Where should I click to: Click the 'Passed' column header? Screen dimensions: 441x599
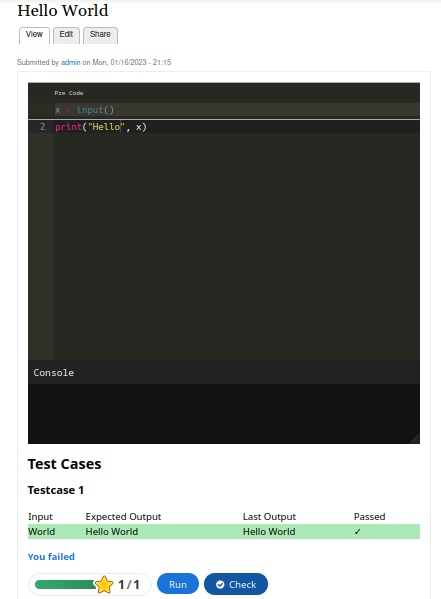[x=370, y=516]
